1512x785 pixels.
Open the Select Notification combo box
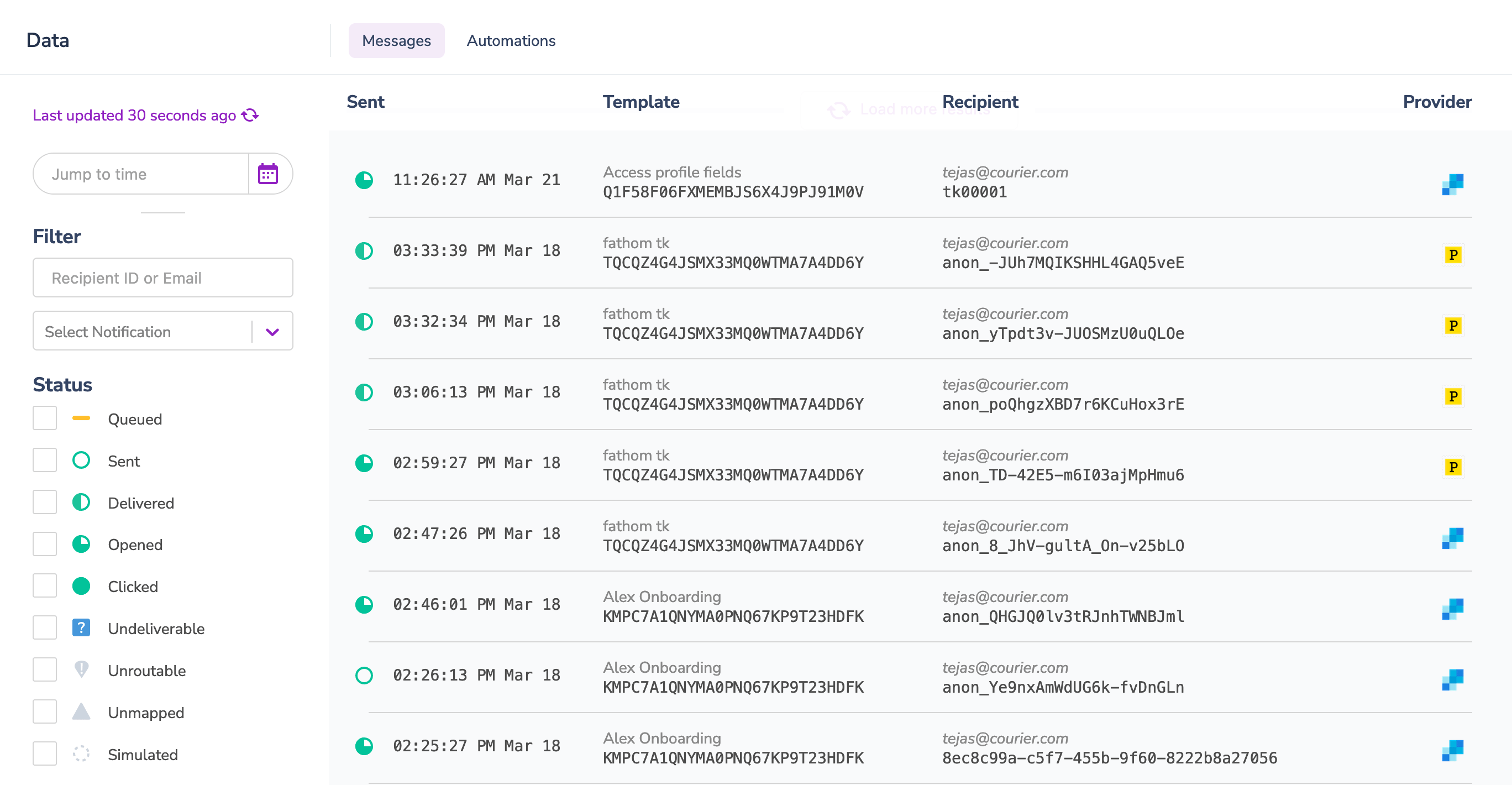(x=142, y=332)
